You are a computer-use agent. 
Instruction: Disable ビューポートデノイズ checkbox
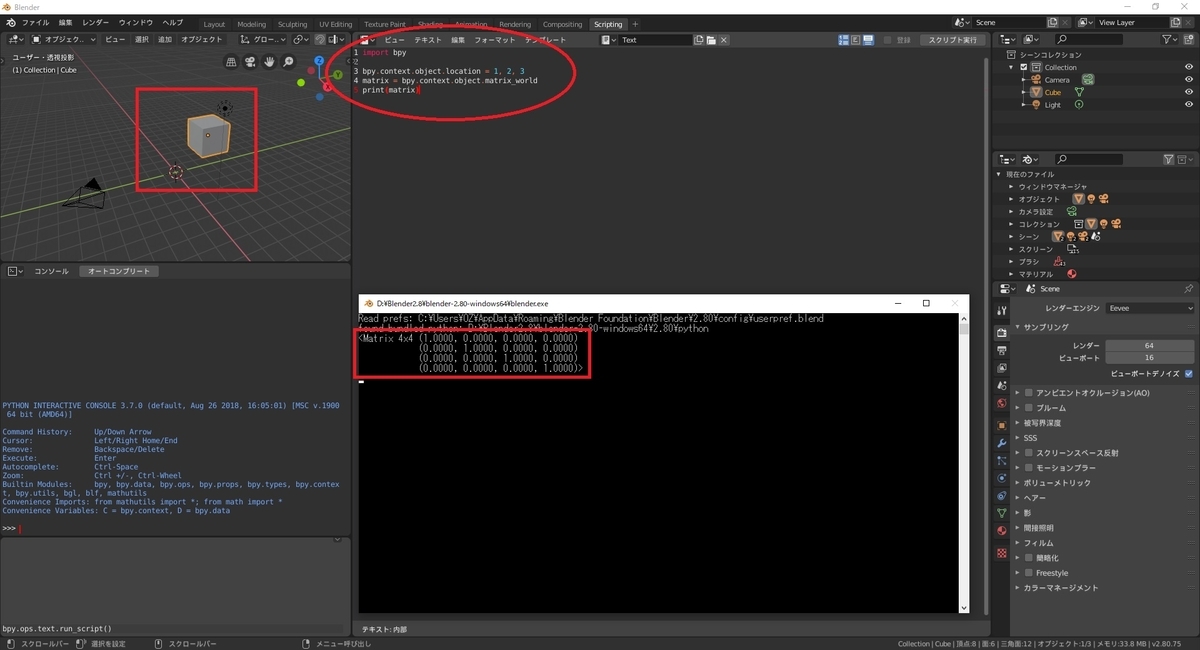coord(1188,373)
